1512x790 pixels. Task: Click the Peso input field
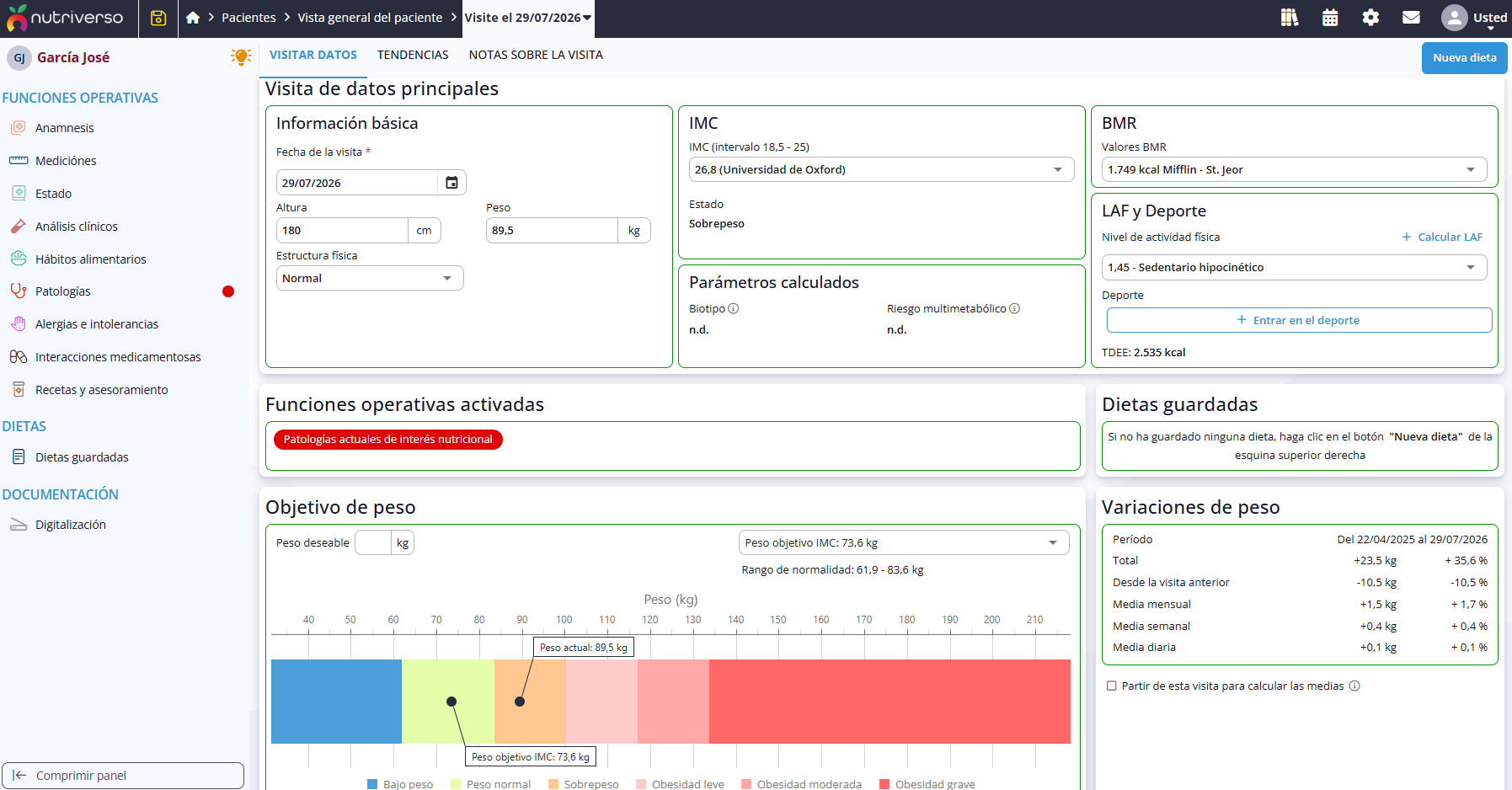(552, 230)
